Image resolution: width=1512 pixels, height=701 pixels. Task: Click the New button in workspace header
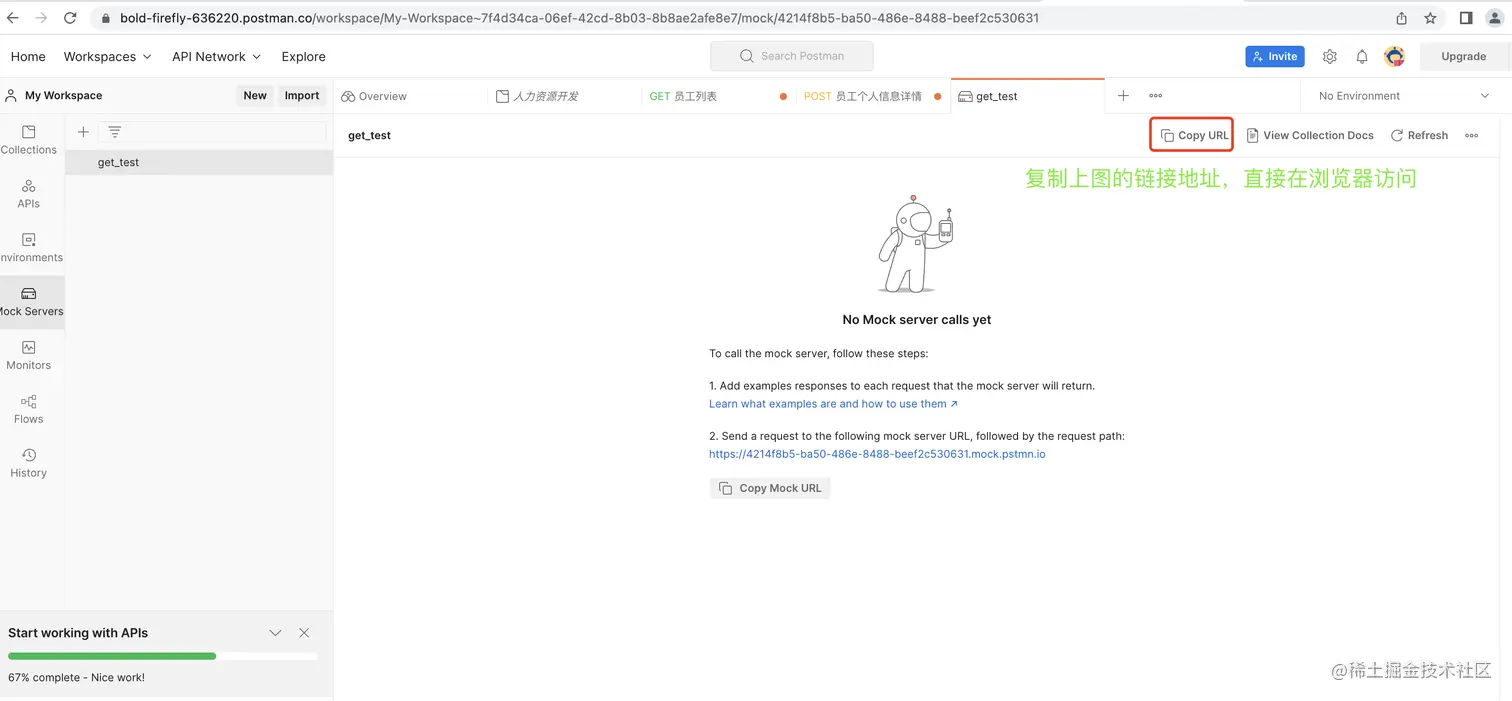[x=255, y=96]
